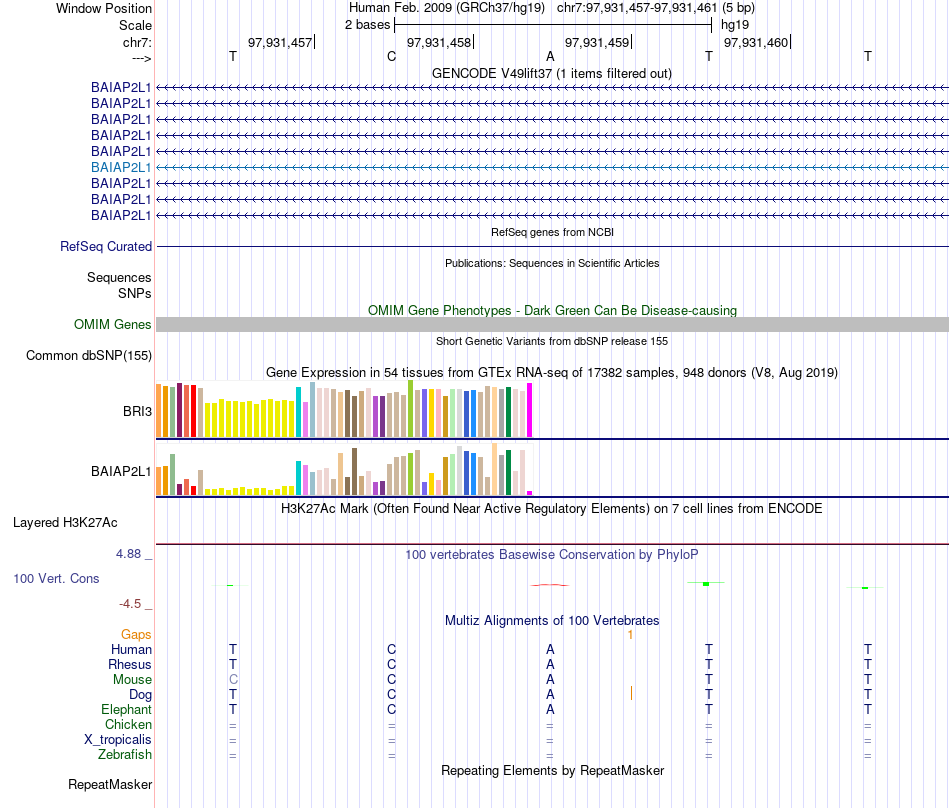Screen dimensions: 950x808
Task: Click the Chicken alignment row label
Action: (128, 724)
